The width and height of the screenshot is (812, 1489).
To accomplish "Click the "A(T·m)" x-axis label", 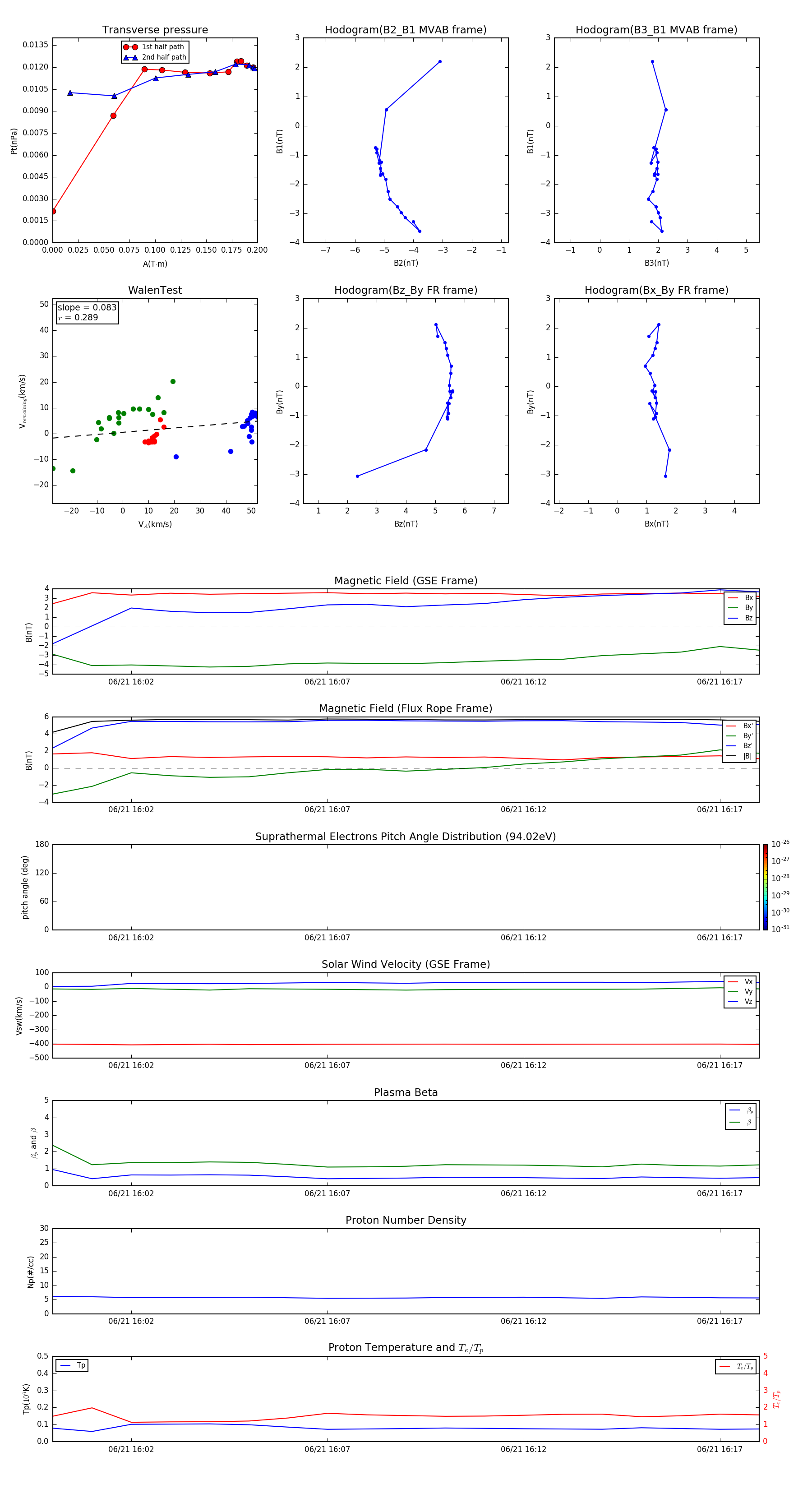I will point(155,264).
